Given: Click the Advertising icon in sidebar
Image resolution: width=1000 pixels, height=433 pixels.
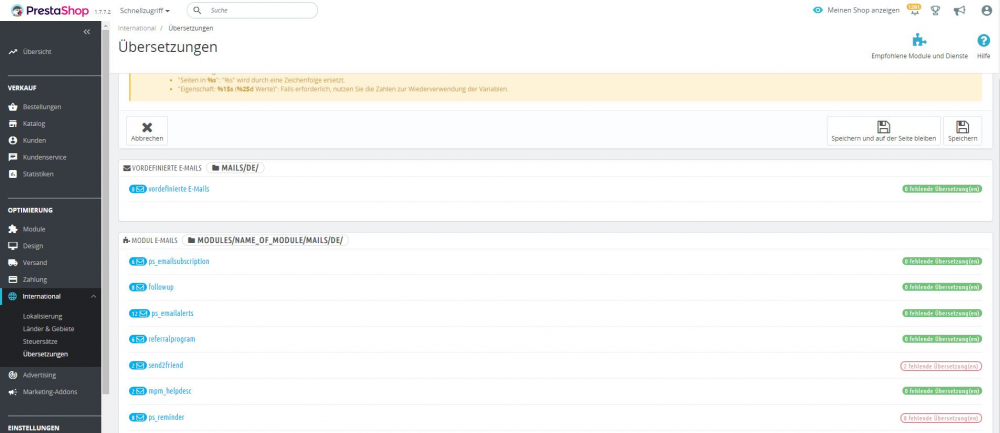Looking at the screenshot, I should [x=13, y=375].
